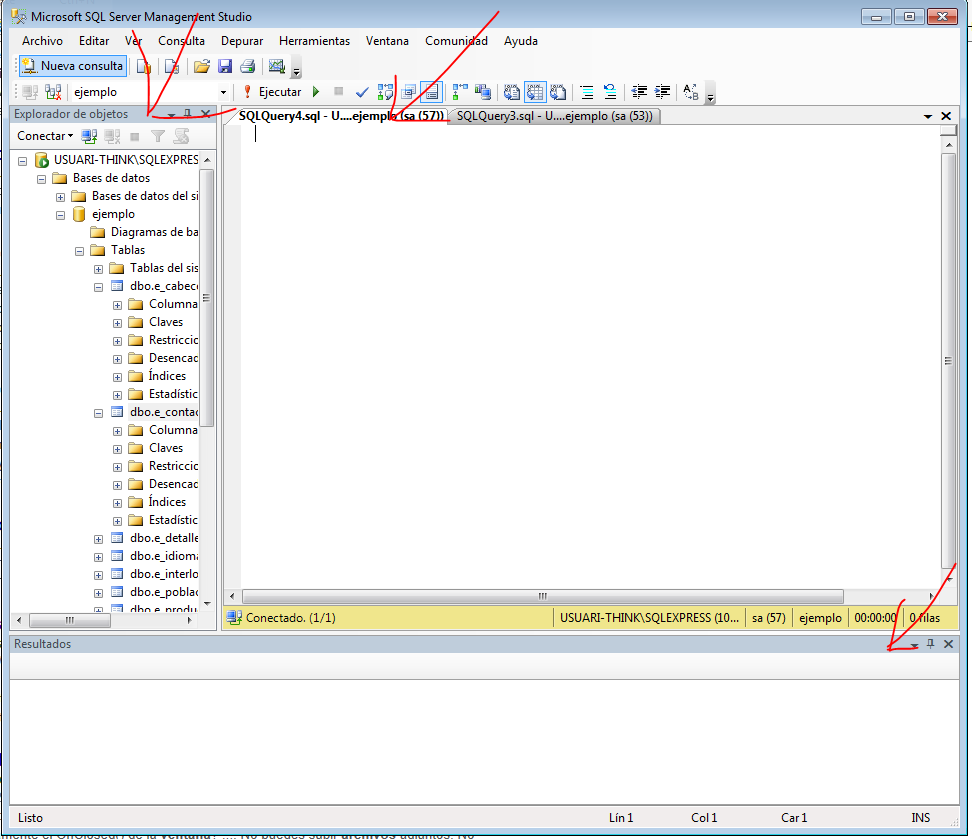The image size is (972, 839).
Task: Open a file with the folder icon
Action: pyautogui.click(x=201, y=66)
